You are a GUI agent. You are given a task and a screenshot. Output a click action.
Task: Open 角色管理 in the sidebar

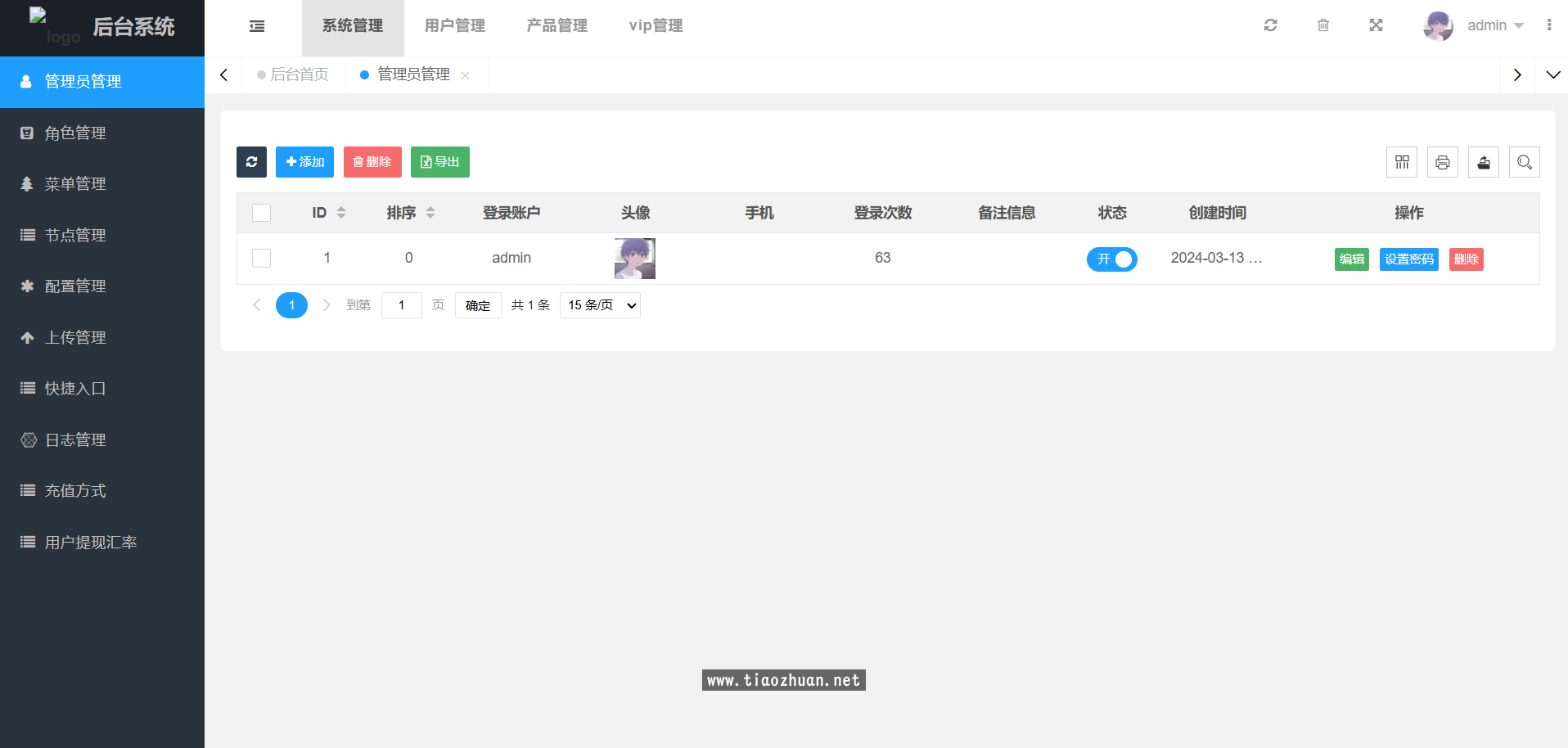coord(102,133)
